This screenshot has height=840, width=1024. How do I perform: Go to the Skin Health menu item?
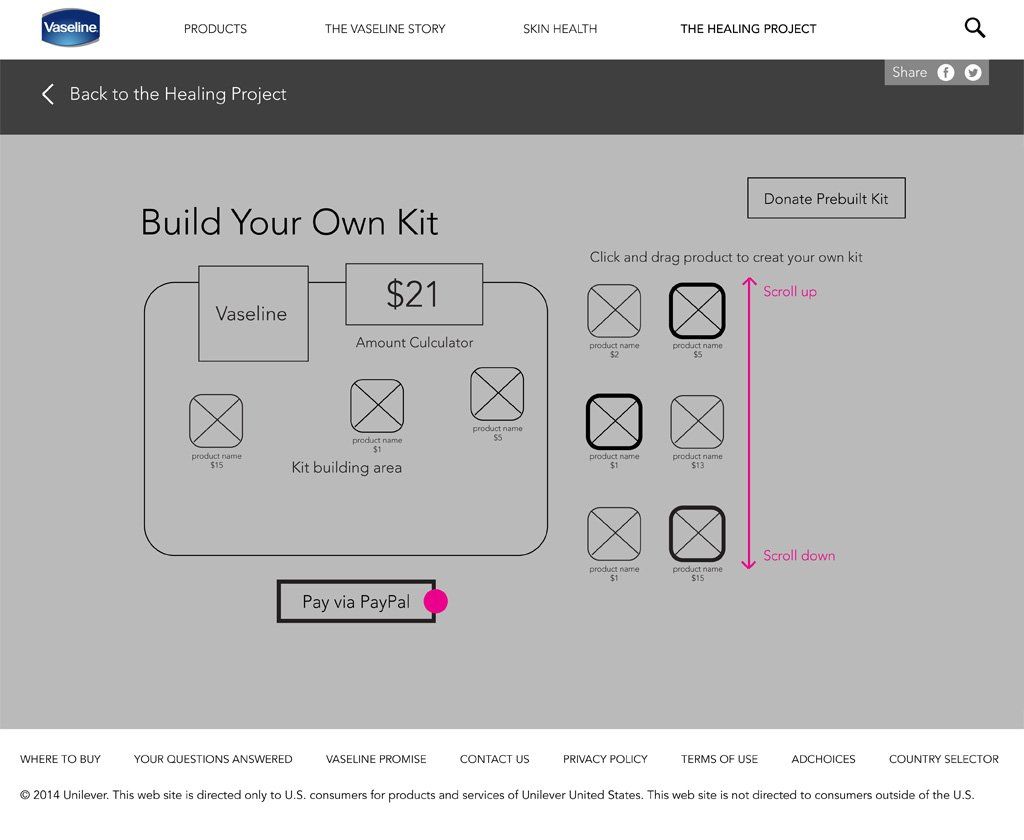coord(560,29)
